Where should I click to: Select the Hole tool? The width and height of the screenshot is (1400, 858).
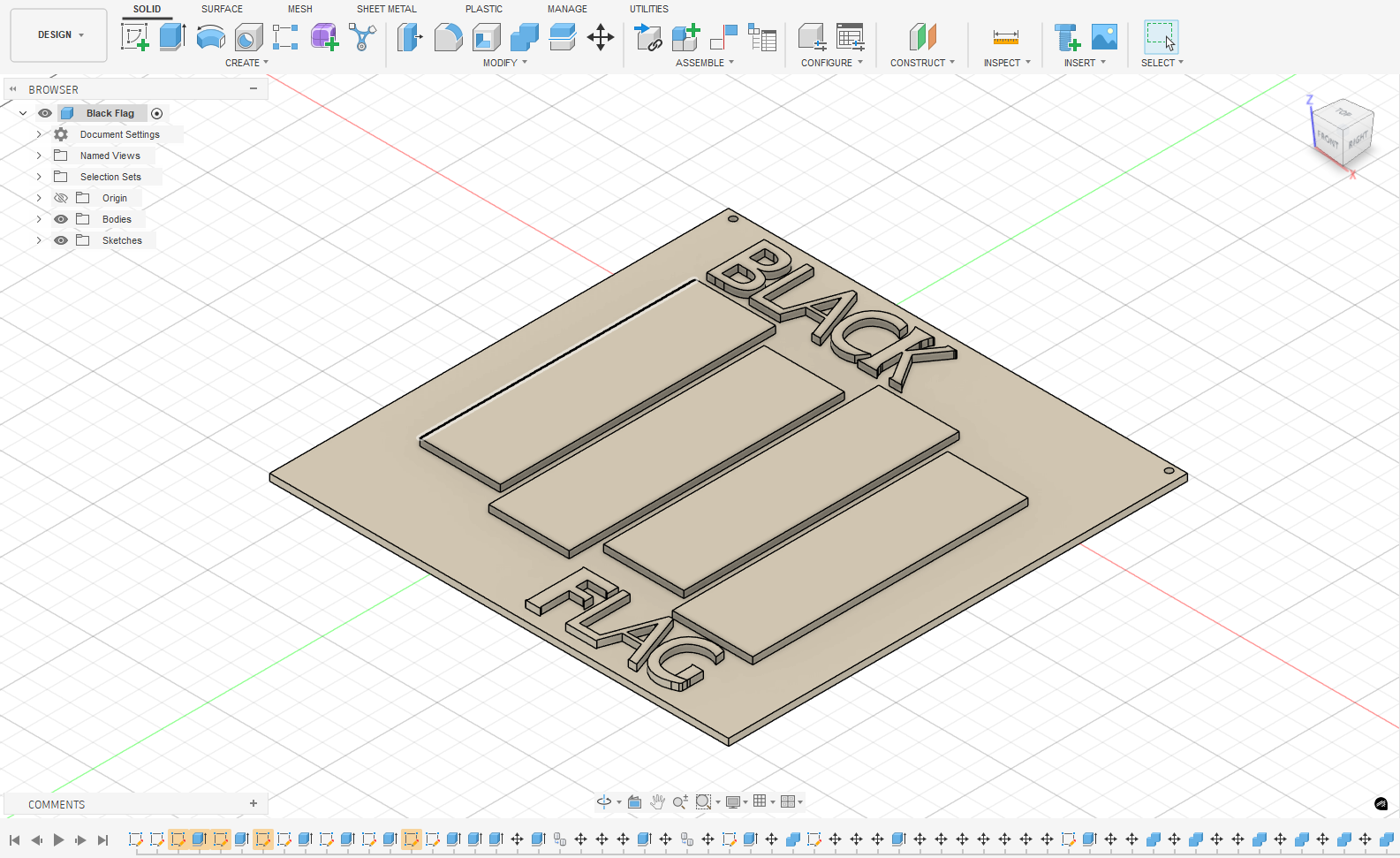tap(248, 37)
